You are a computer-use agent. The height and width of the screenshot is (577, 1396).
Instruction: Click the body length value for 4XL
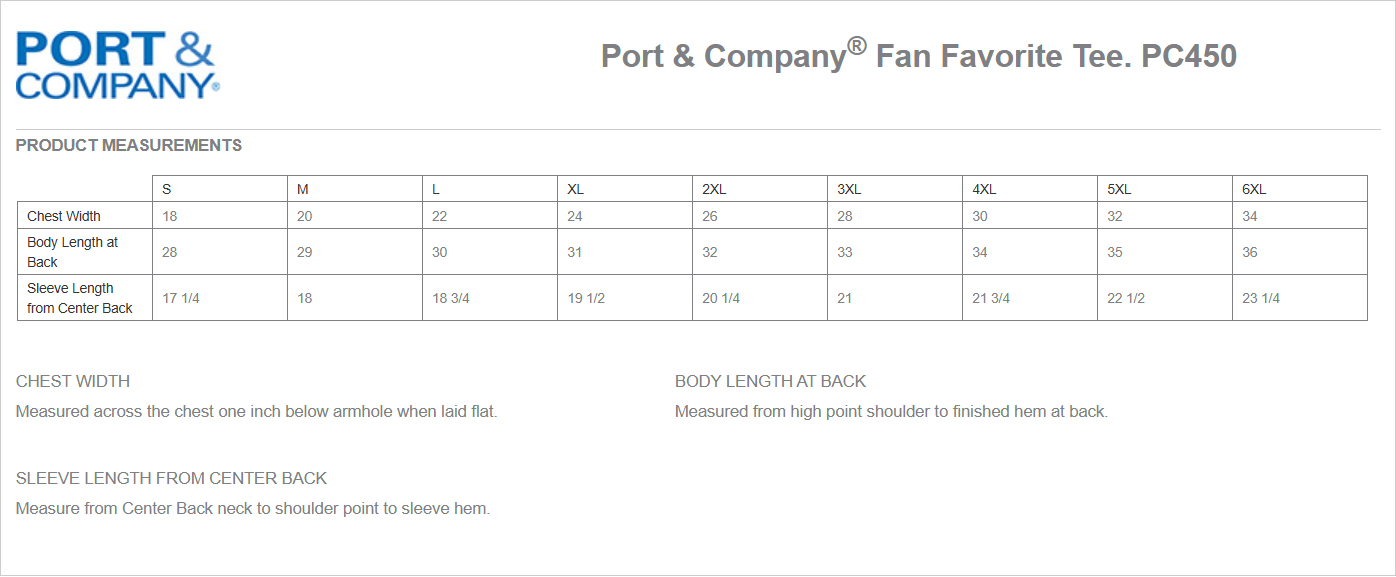pyautogui.click(x=980, y=252)
